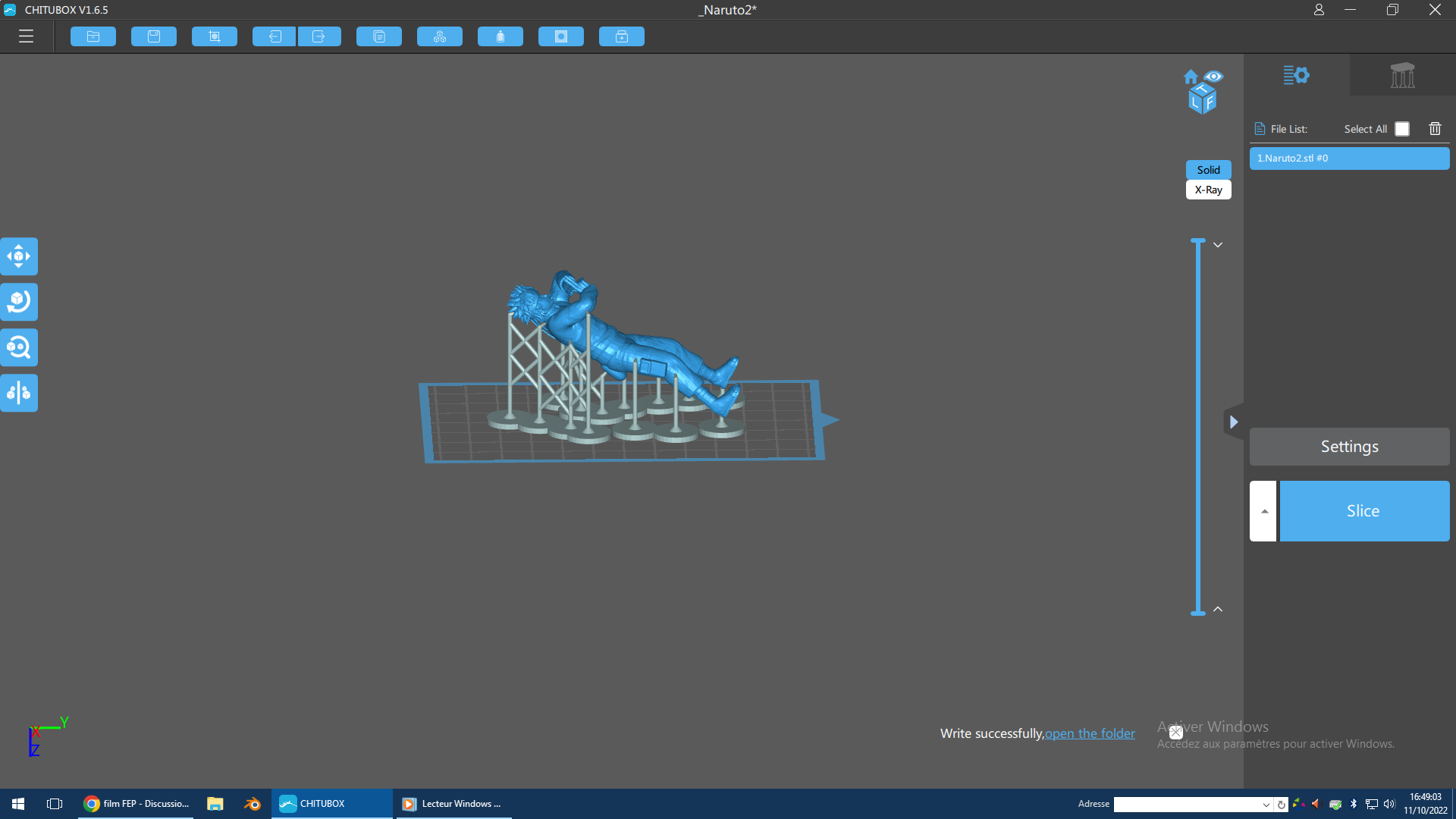Click the Undo toolbar button
This screenshot has width=1456, height=819.
[275, 36]
